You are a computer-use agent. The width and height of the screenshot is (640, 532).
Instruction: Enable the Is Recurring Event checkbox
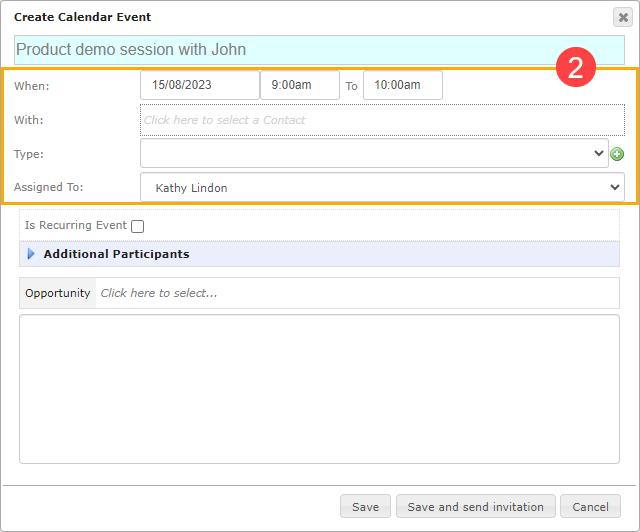138,226
